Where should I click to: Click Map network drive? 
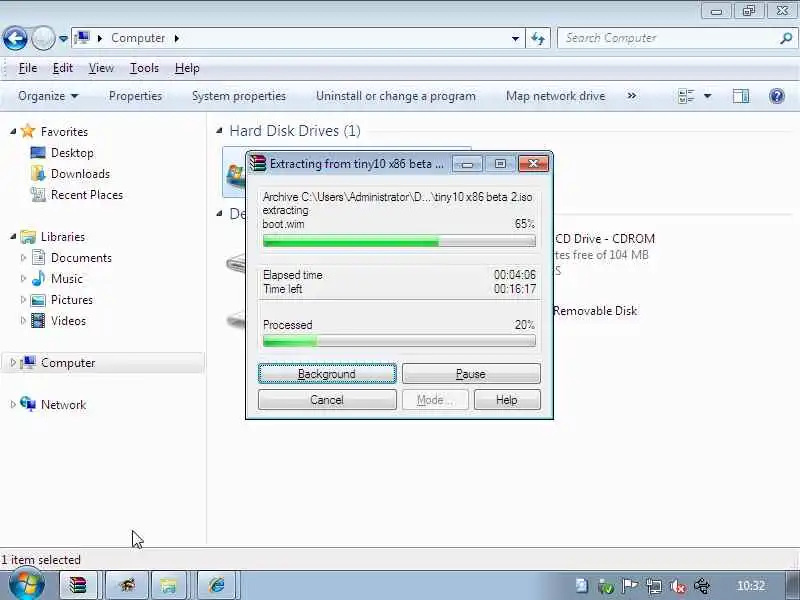[x=555, y=96]
